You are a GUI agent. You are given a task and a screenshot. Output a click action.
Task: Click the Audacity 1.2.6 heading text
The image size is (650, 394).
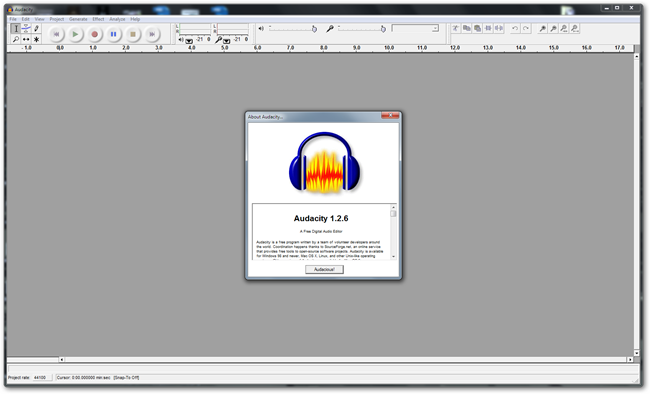[x=321, y=218]
